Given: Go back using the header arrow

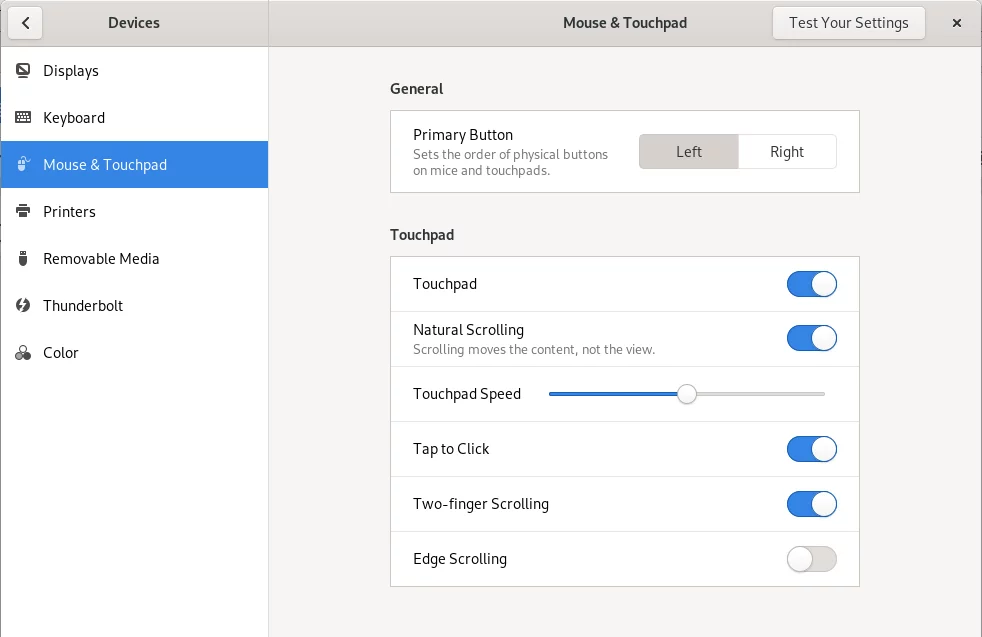Looking at the screenshot, I should point(25,23).
